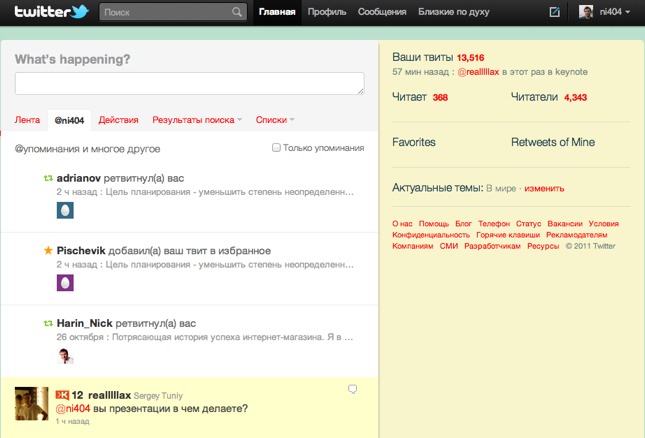The height and width of the screenshot is (438, 645).
Task: Open the 'Ресурсы' footer link
Action: (x=543, y=246)
